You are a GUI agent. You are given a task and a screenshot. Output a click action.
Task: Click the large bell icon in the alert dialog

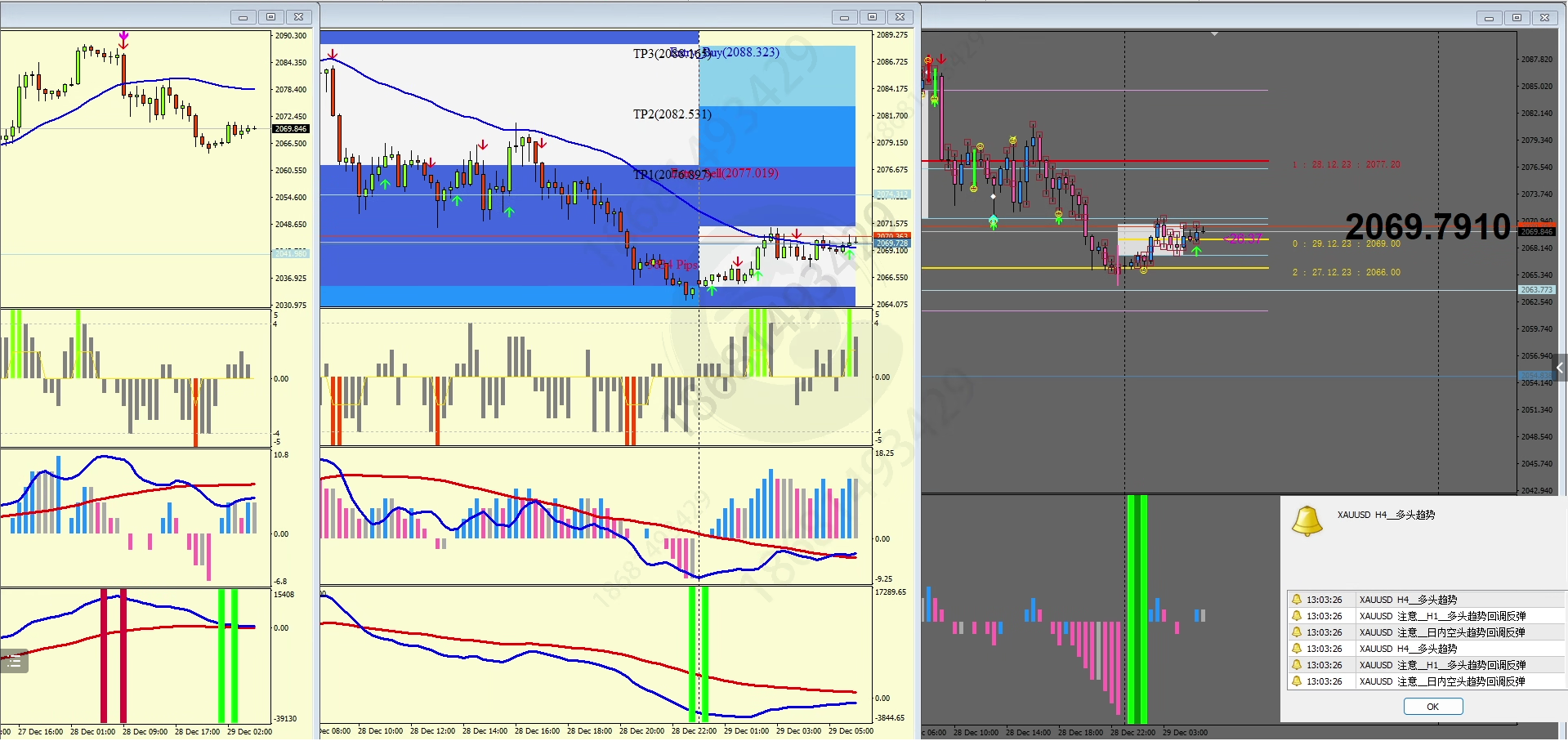[1307, 520]
